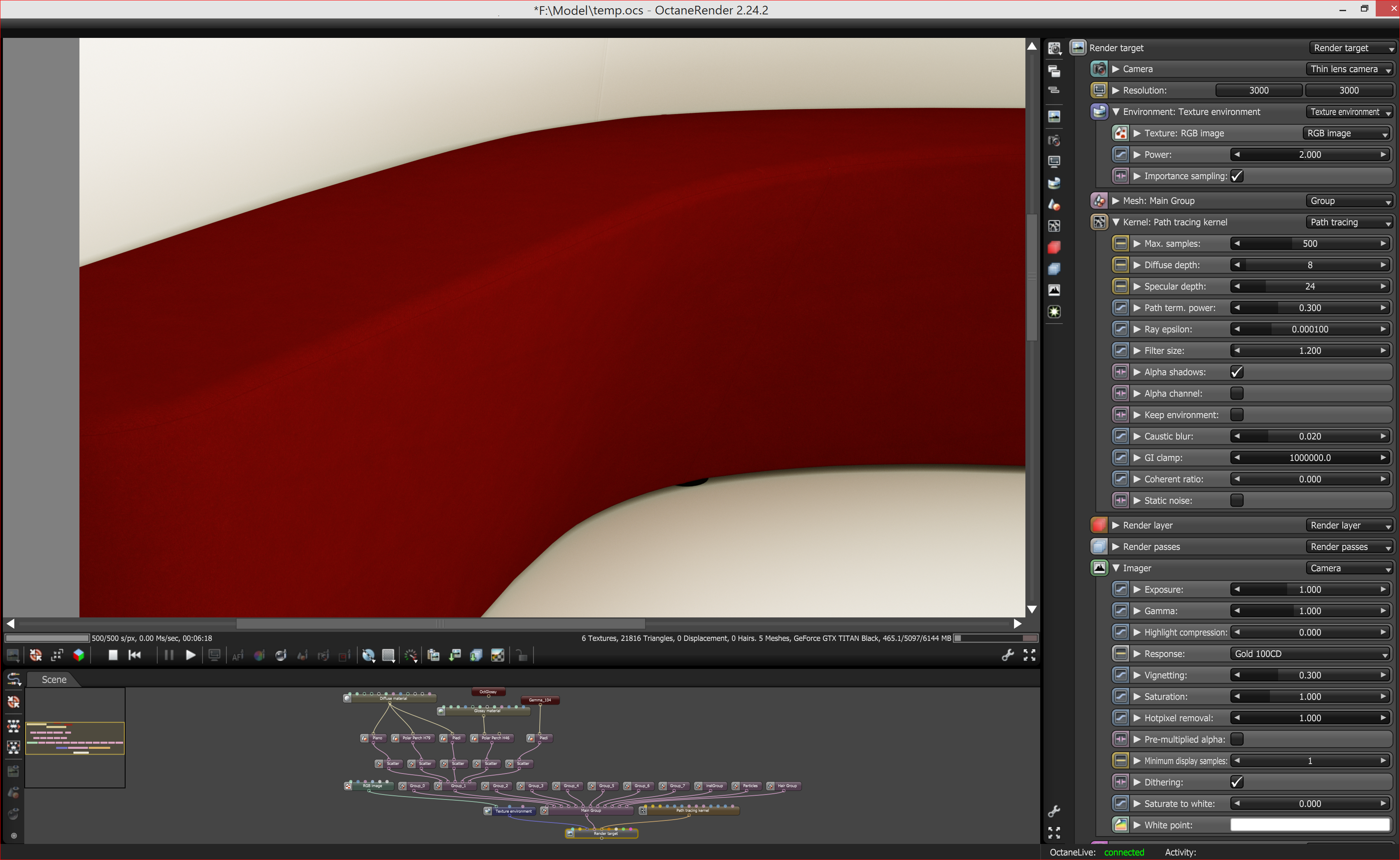Click the auto focus picker icon
The width and height of the screenshot is (1400, 860).
(x=238, y=655)
